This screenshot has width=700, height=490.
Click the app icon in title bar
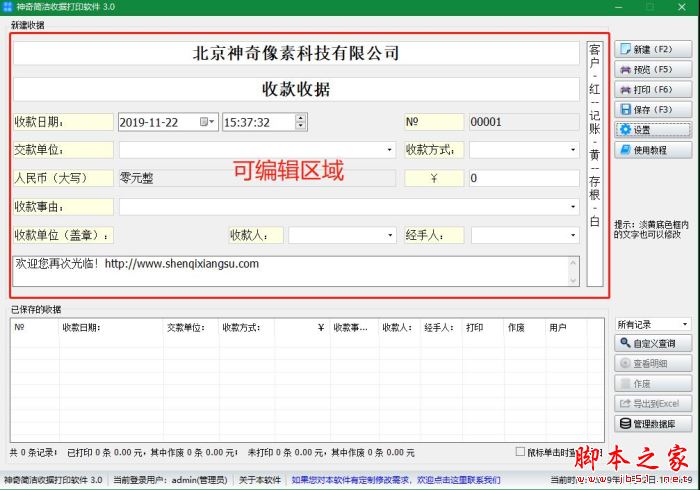[7, 7]
